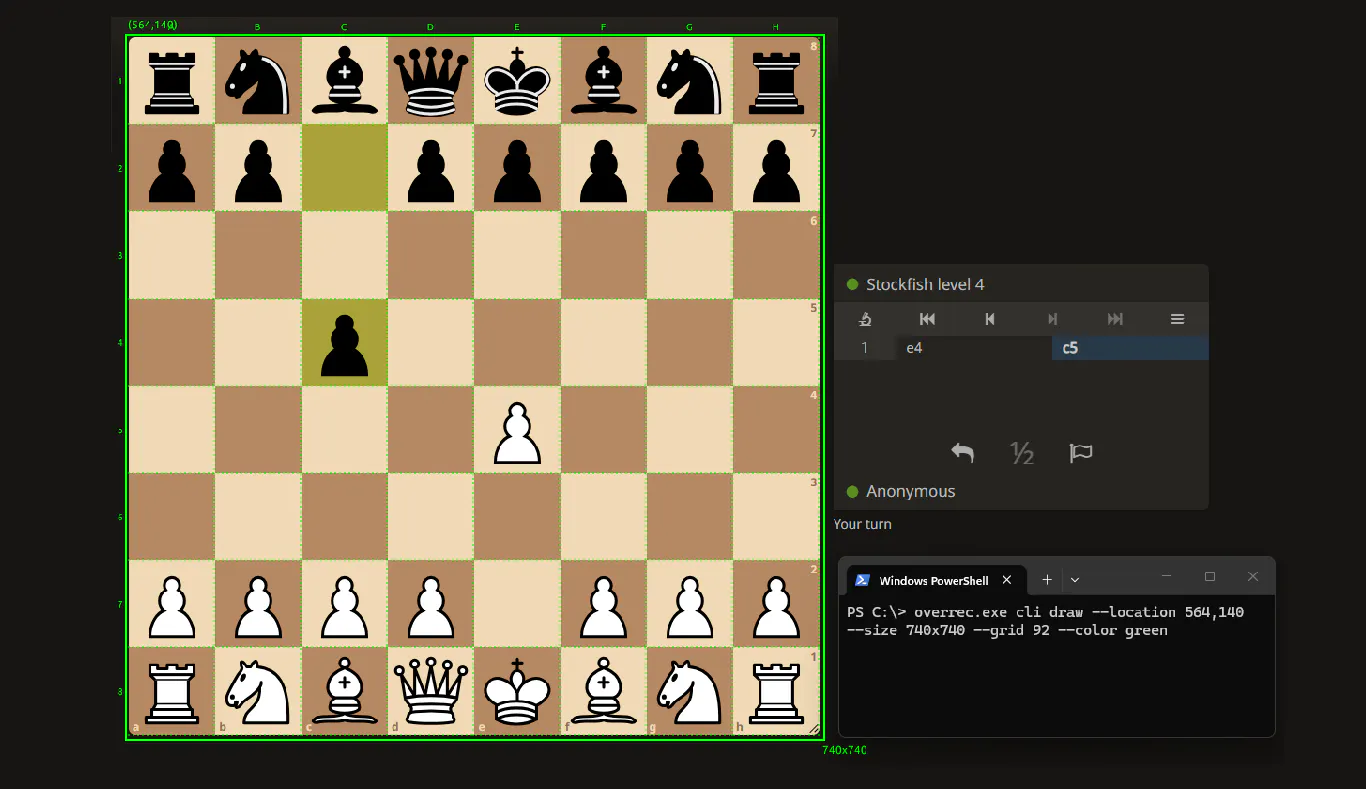Select the white queen on d1
The image size is (1366, 789).
tap(431, 692)
